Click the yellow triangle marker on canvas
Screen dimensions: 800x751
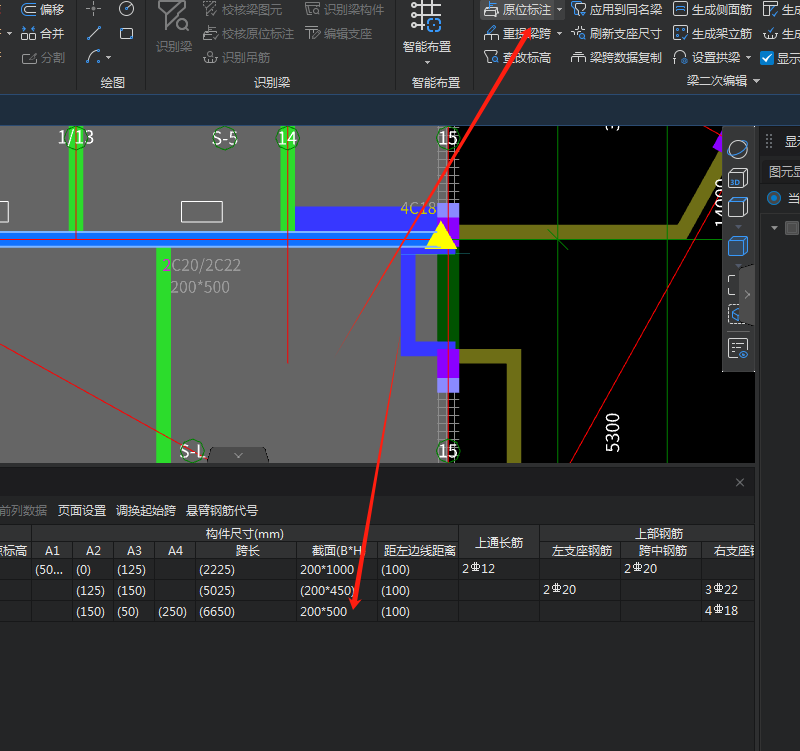(441, 236)
